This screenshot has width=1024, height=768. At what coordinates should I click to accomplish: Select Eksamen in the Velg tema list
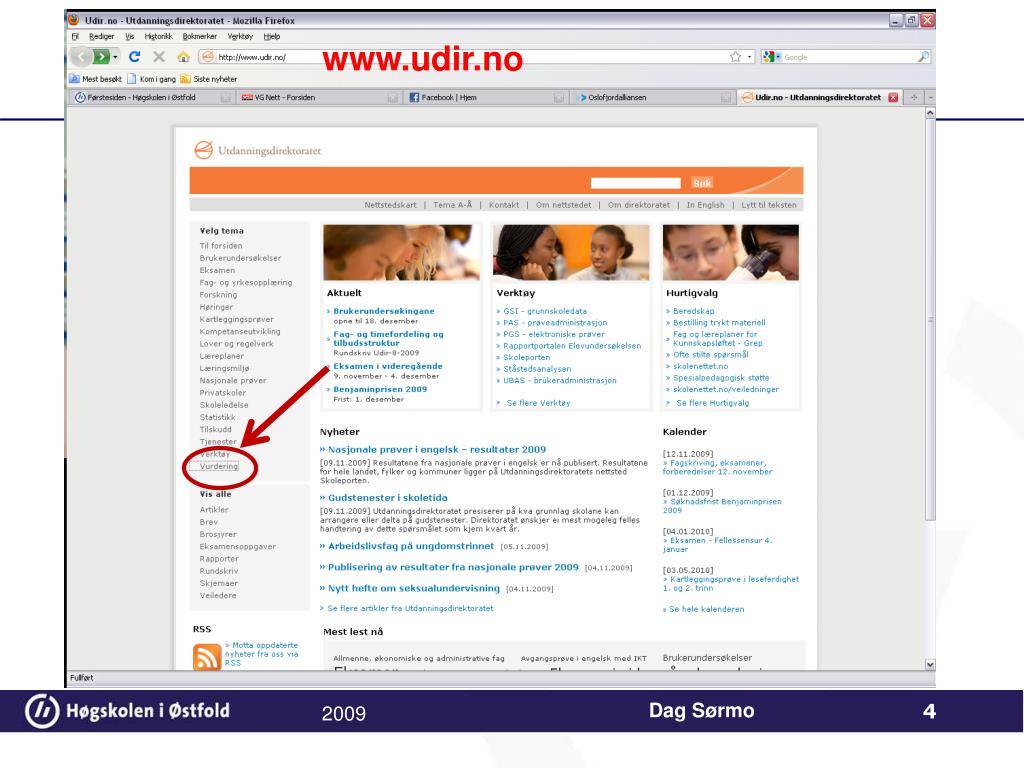point(217,270)
